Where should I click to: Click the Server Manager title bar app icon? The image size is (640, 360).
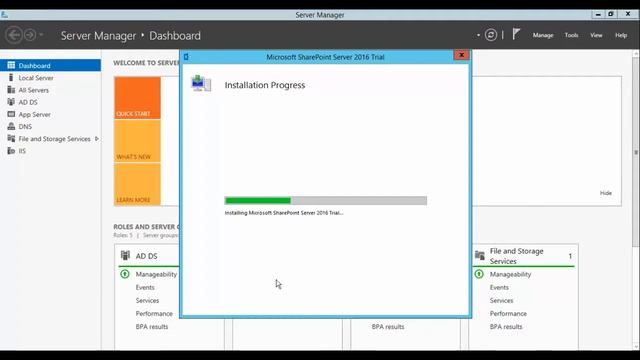pos(4,15)
